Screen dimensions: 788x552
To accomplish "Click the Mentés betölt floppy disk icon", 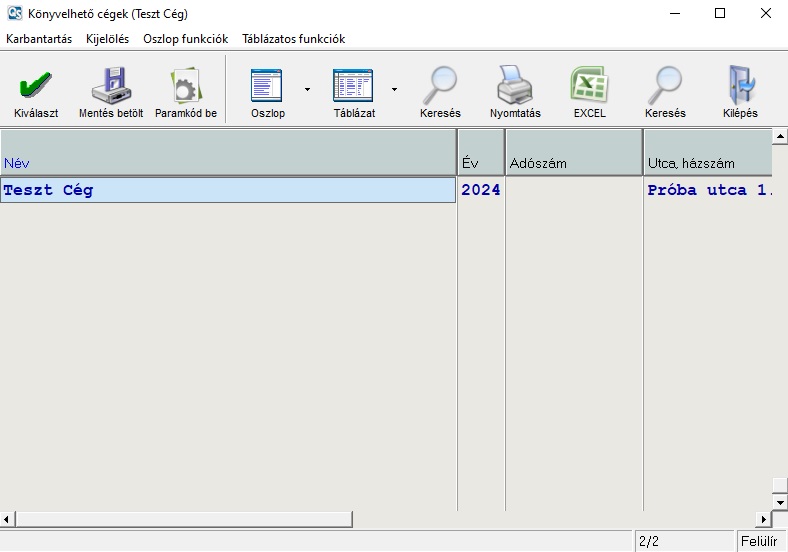I will 111,87.
